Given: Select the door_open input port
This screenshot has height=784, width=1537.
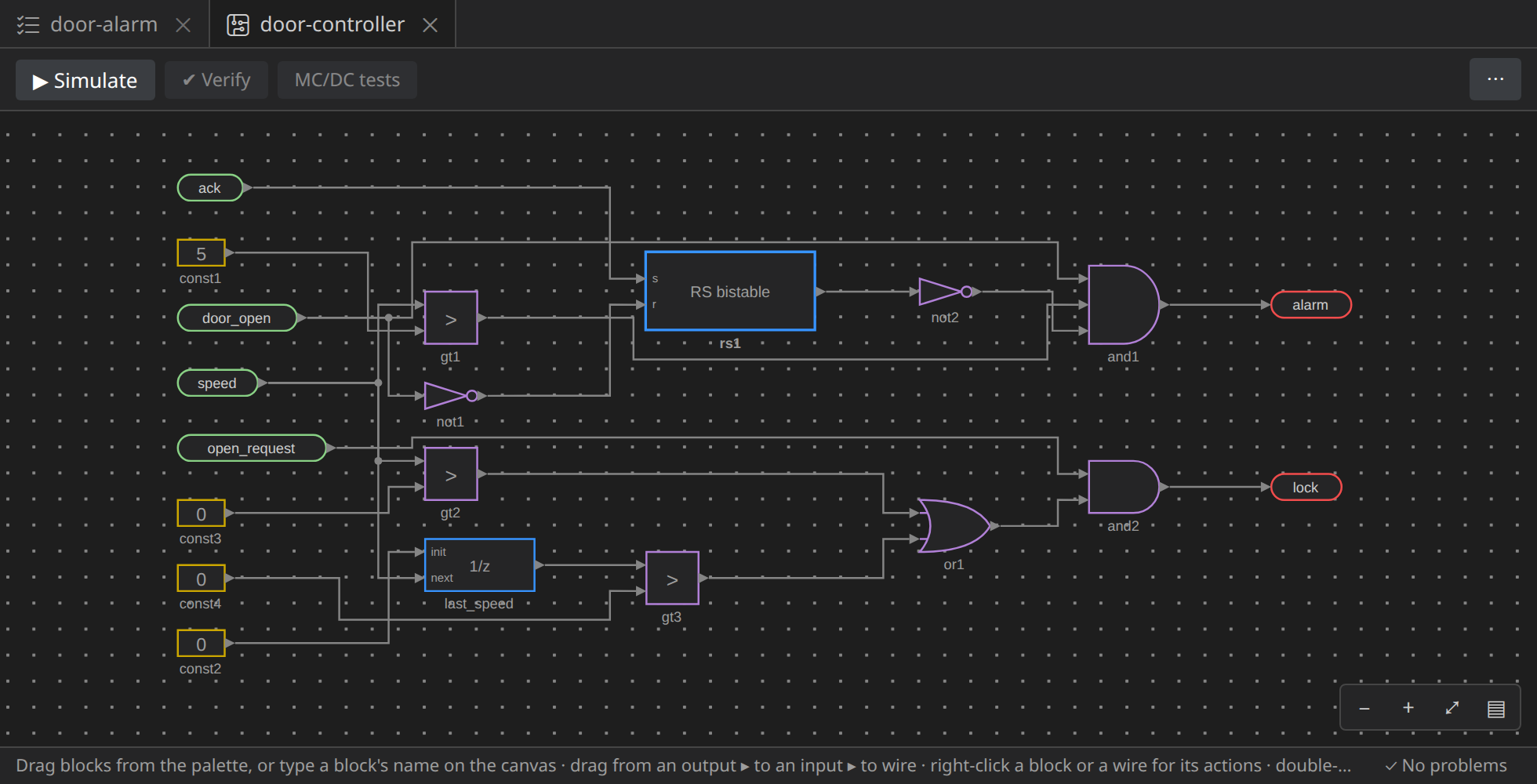Looking at the screenshot, I should click(237, 318).
